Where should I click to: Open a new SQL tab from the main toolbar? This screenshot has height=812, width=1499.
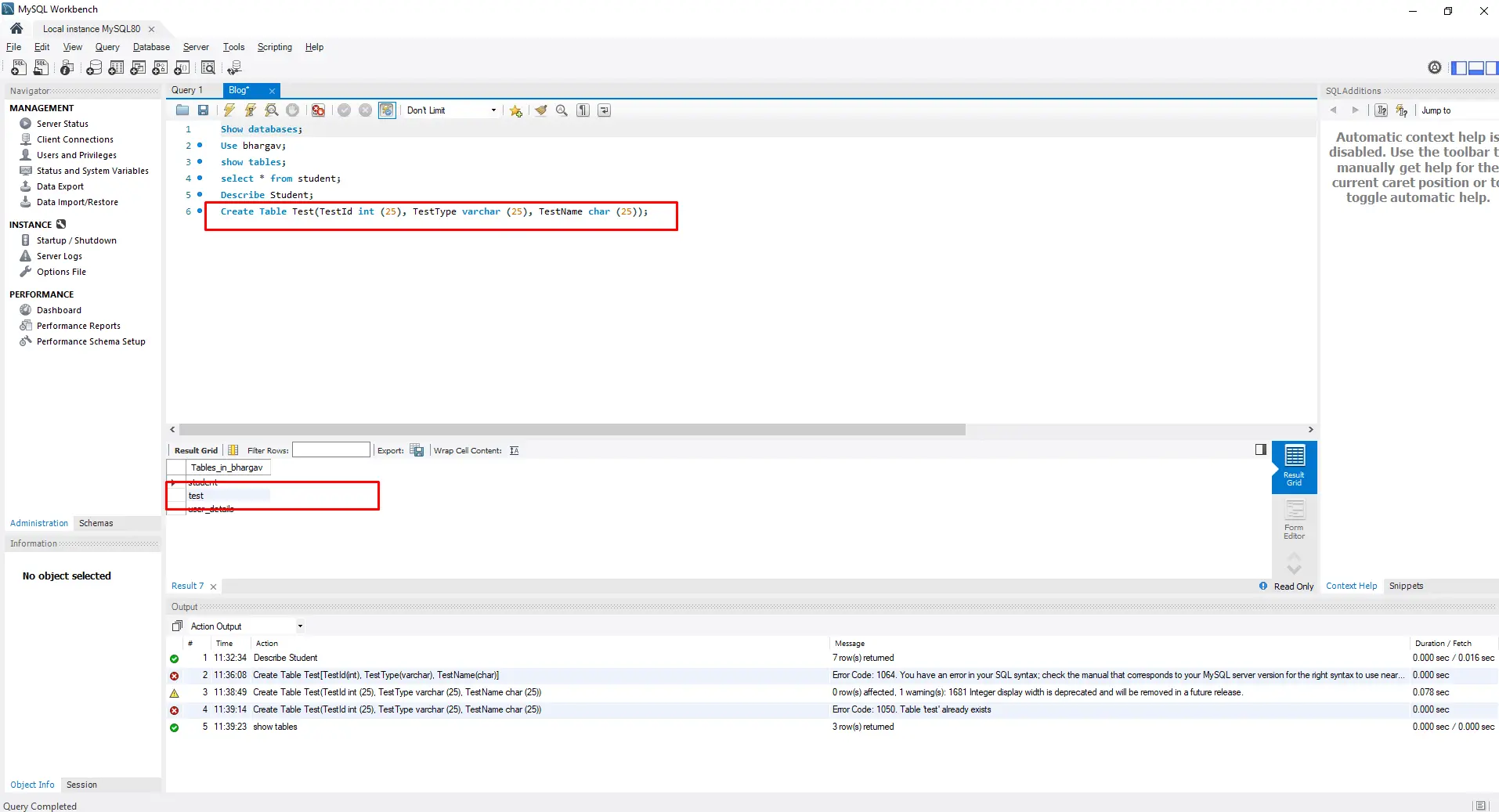coord(19,68)
